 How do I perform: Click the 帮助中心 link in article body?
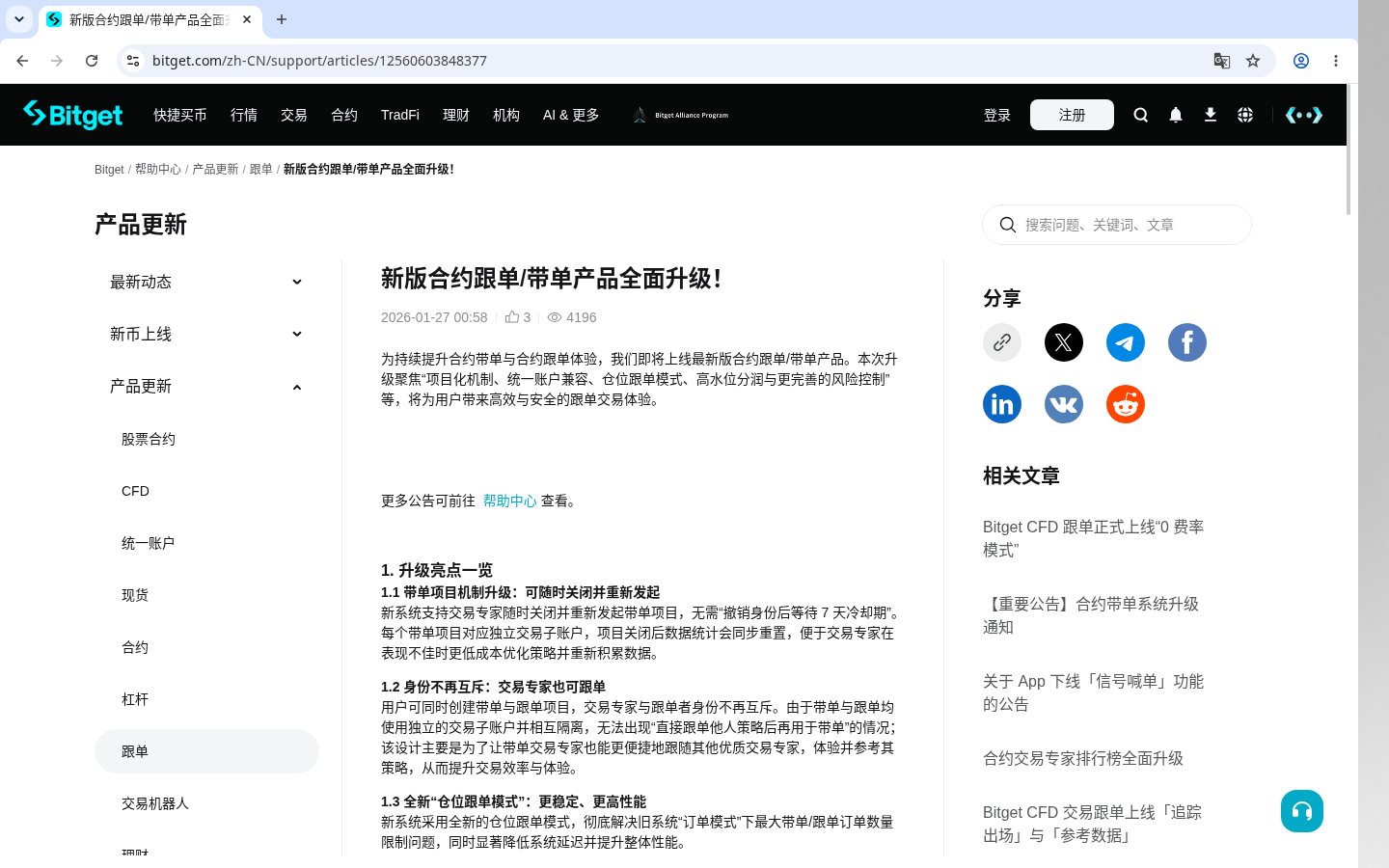(x=510, y=501)
